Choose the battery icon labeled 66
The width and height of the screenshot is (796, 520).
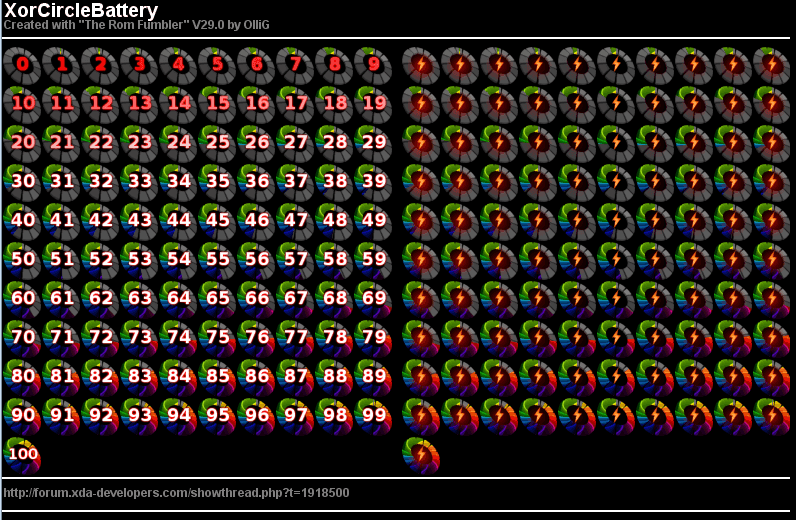tap(256, 300)
